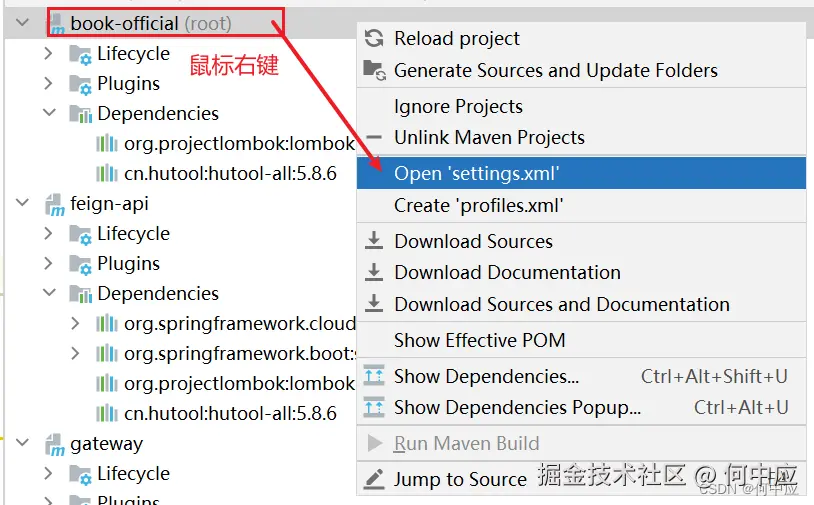
Task: Expand Lifecycle under book-official
Action: (x=48, y=53)
